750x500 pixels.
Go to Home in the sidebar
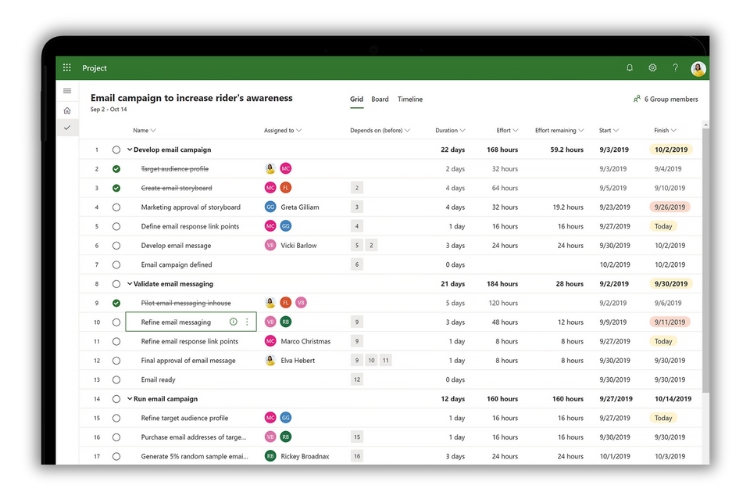click(x=67, y=110)
